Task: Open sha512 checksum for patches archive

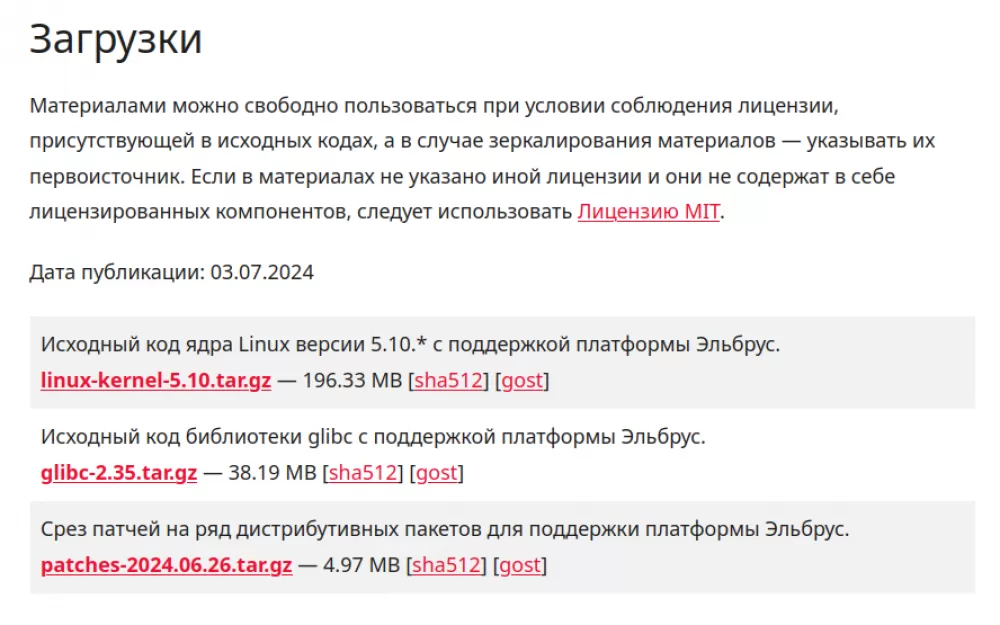Action: pos(446,565)
